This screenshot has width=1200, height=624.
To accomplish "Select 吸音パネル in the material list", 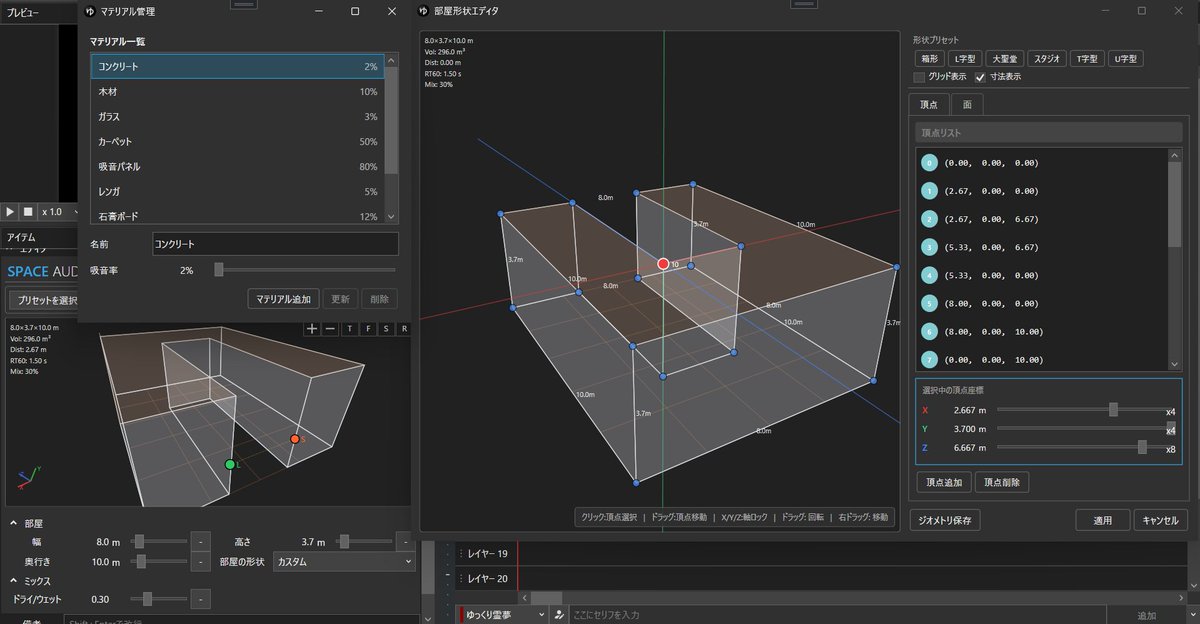I will (238, 166).
